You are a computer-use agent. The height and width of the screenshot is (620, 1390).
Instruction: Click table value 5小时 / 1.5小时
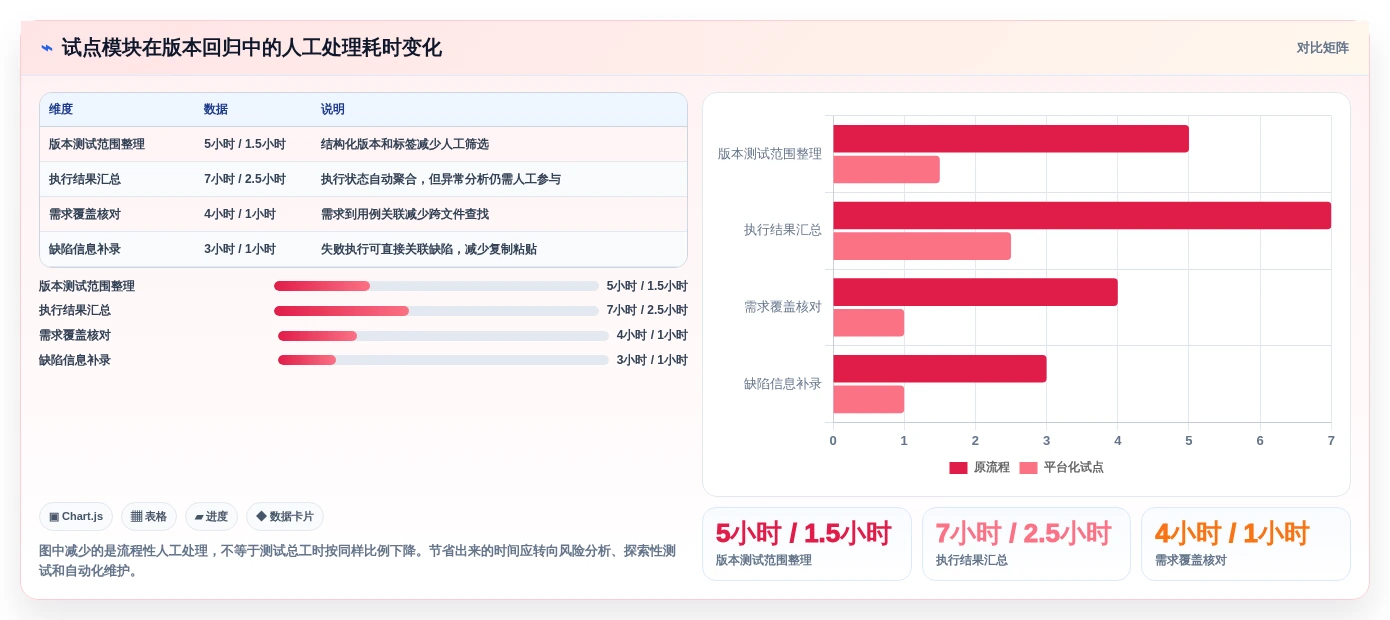click(x=245, y=144)
